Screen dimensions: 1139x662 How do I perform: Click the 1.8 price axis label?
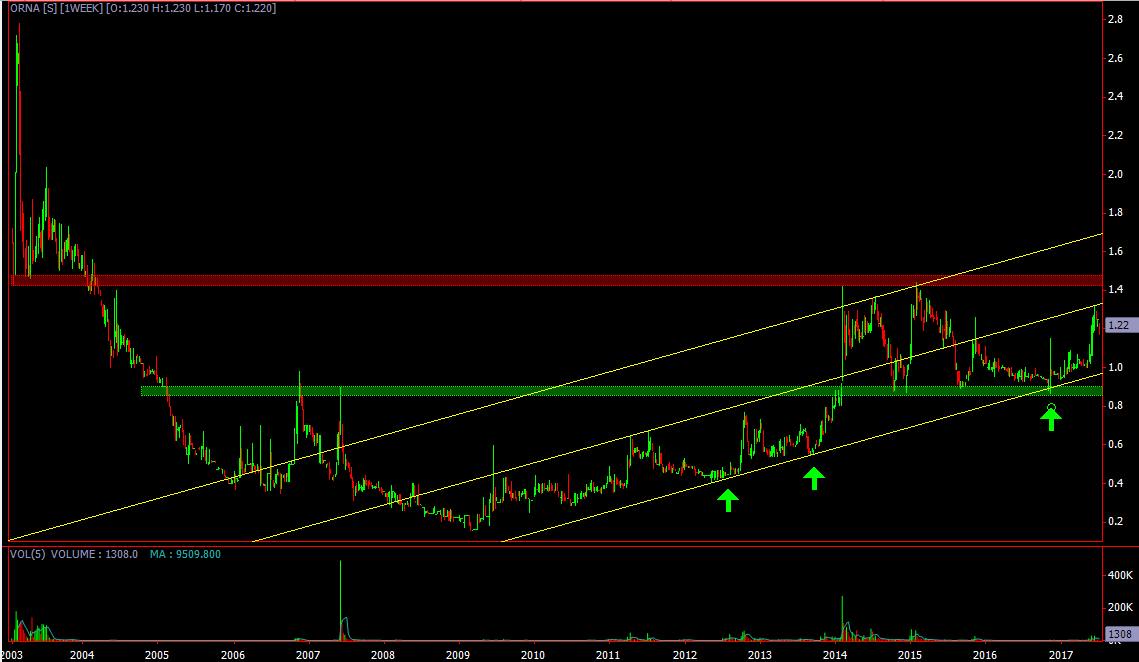[1115, 213]
